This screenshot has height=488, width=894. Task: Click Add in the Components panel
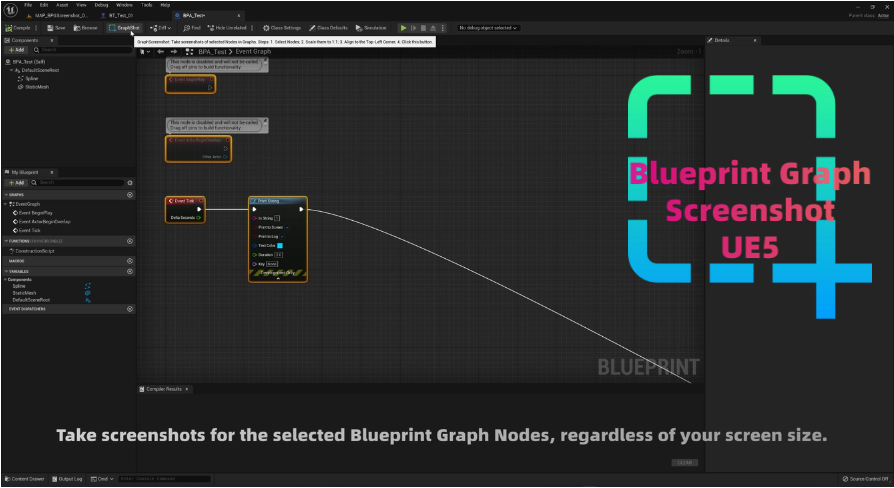[16, 50]
